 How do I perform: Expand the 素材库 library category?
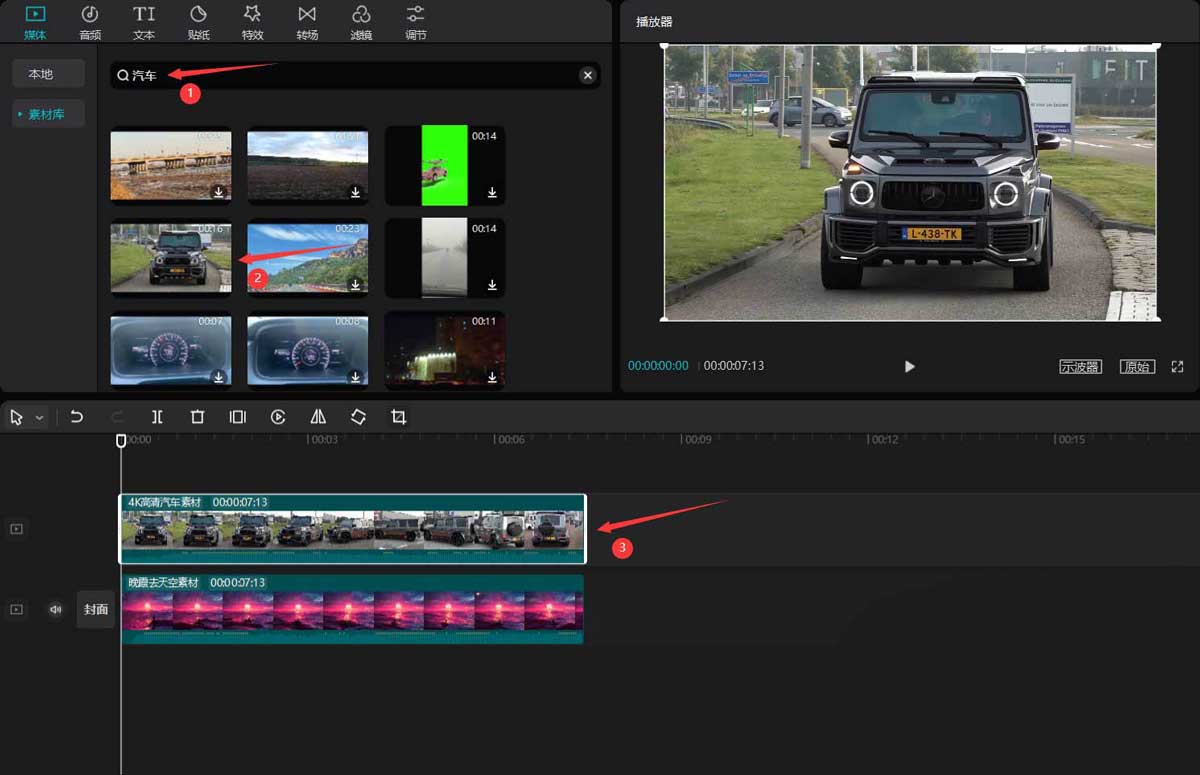pyautogui.click(x=47, y=114)
